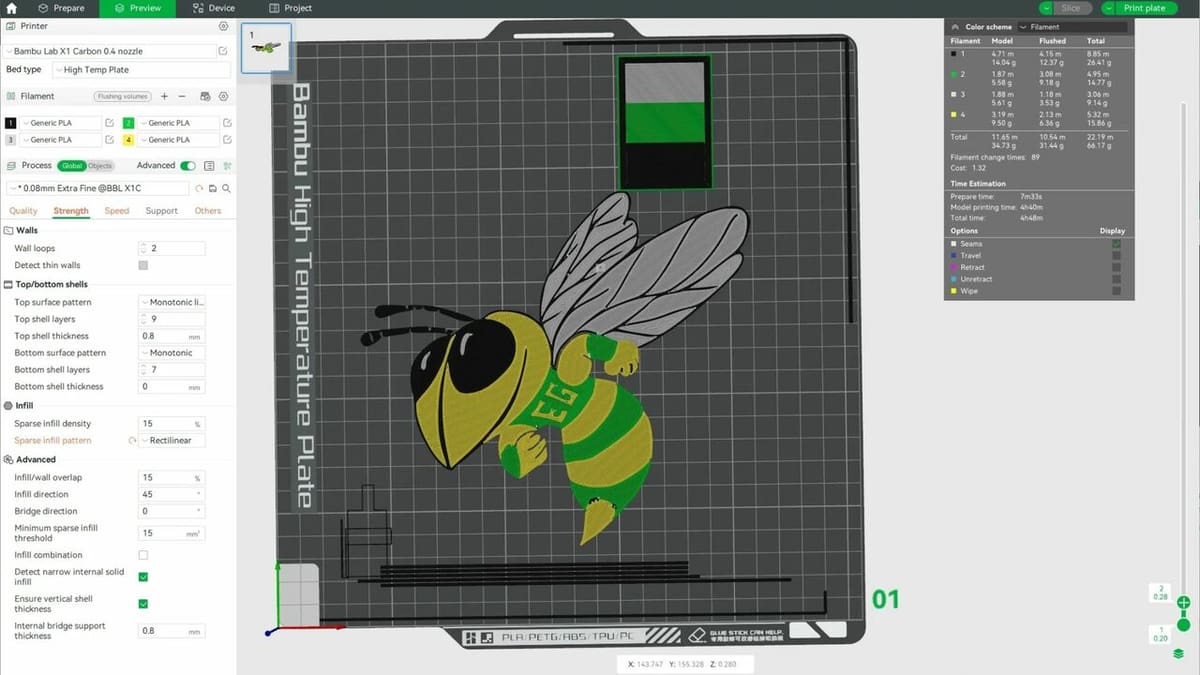
Task: Go to the Home screen icon
Action: pyautogui.click(x=11, y=8)
